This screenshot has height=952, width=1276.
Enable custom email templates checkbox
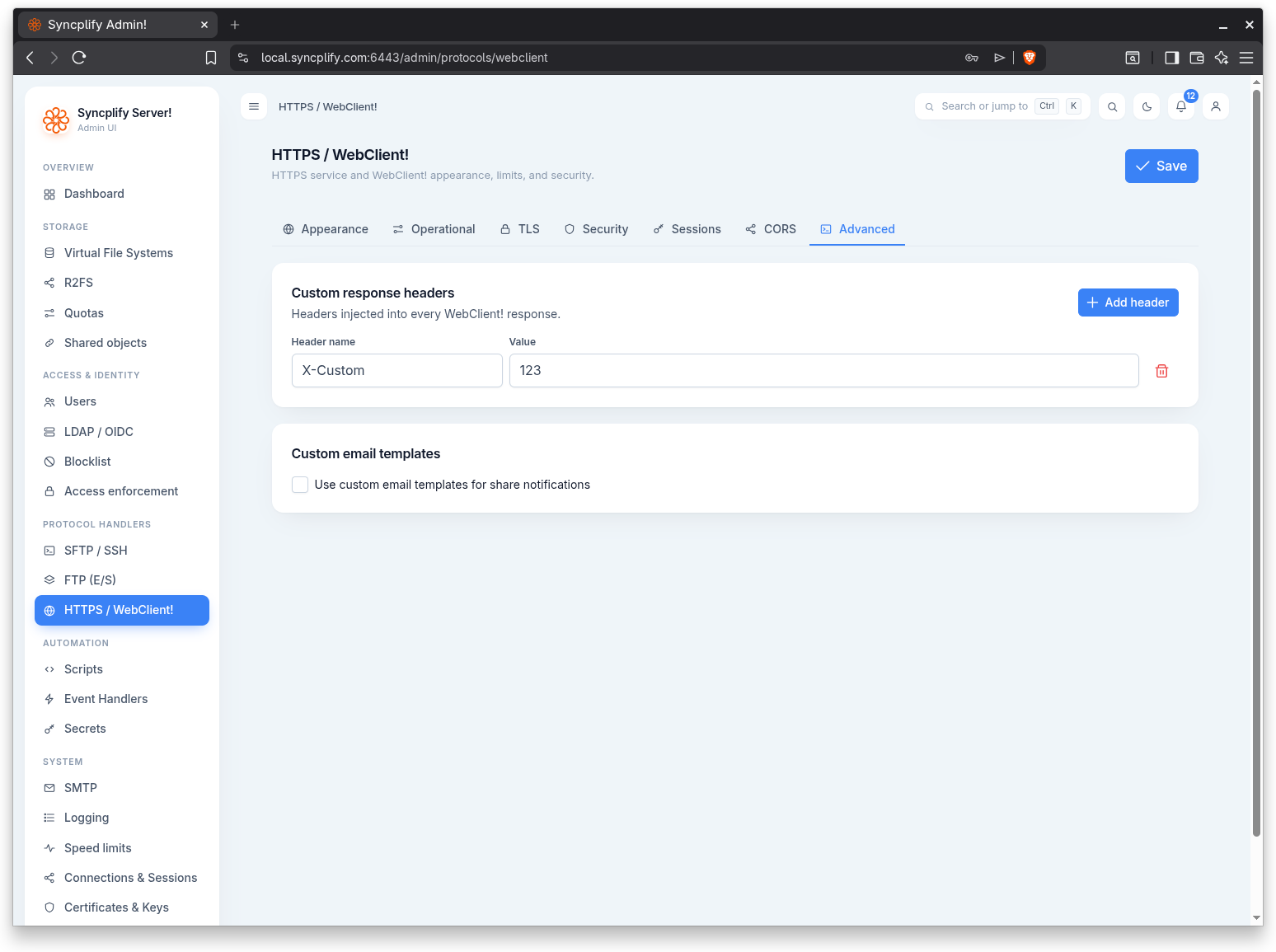pos(300,485)
